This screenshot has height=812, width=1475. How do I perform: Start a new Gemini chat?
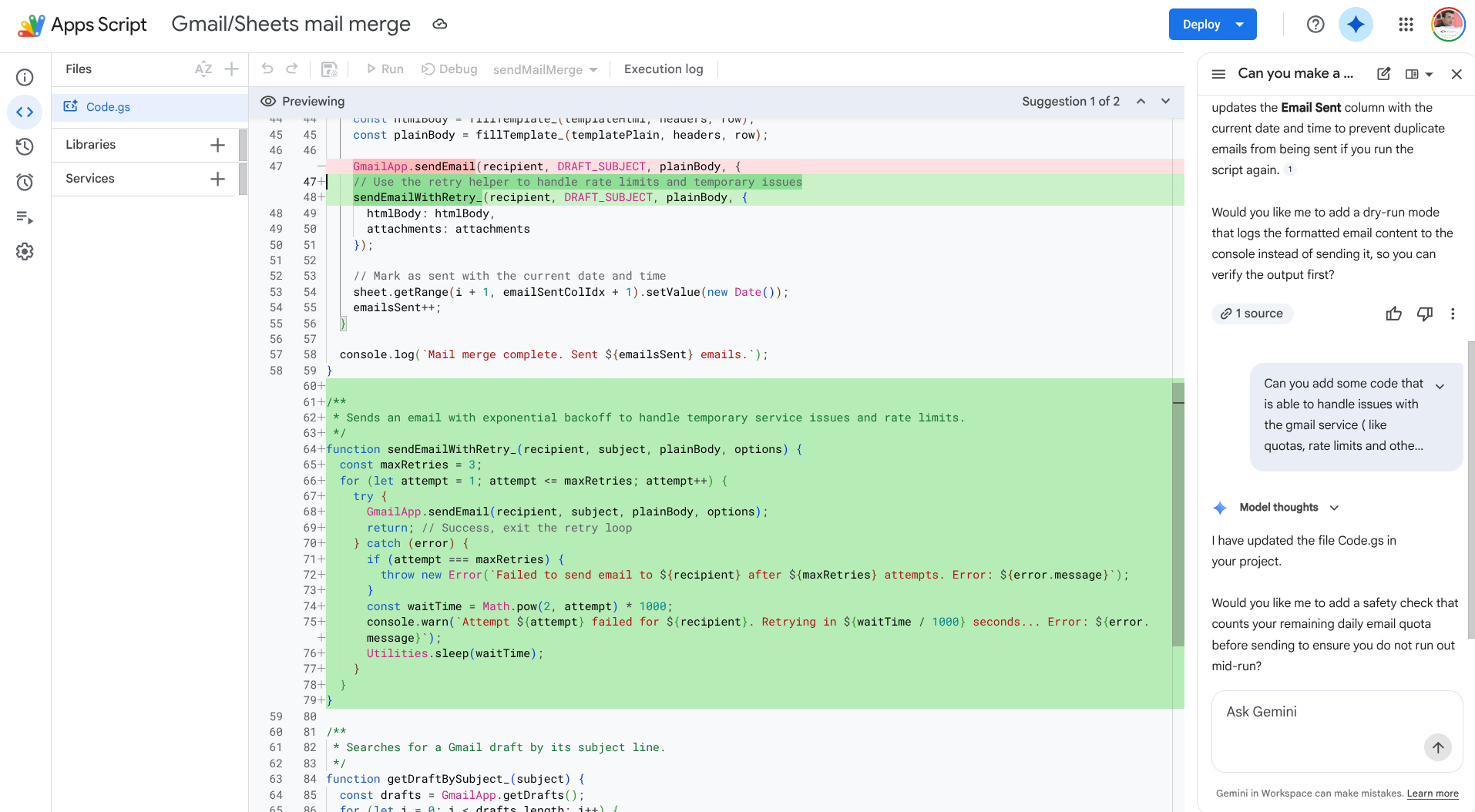1384,74
